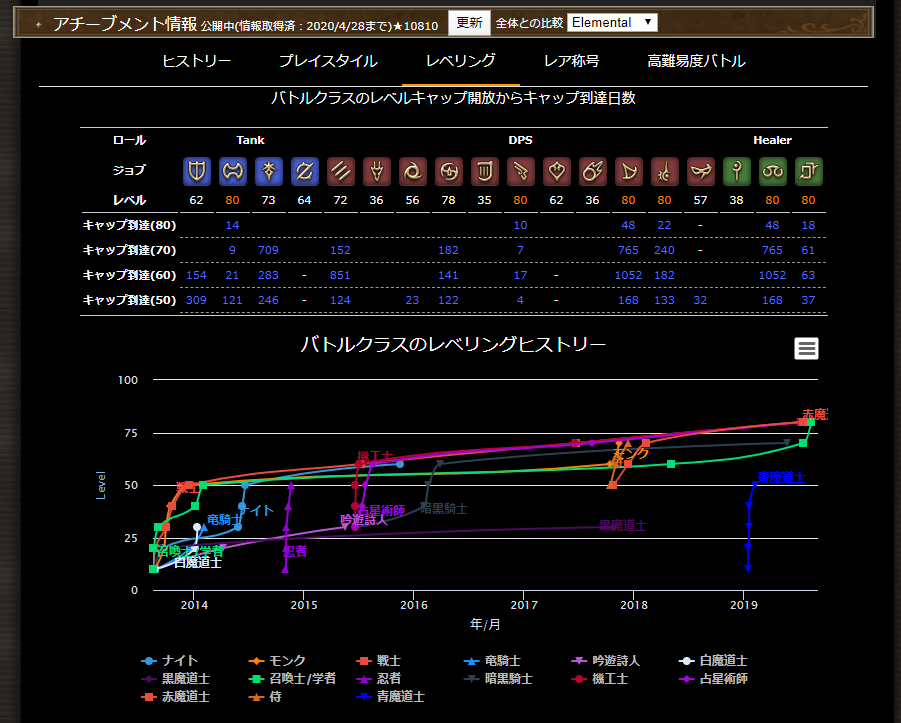This screenshot has height=723, width=901.
Task: Click the Machinist job icon
Action: click(521, 171)
